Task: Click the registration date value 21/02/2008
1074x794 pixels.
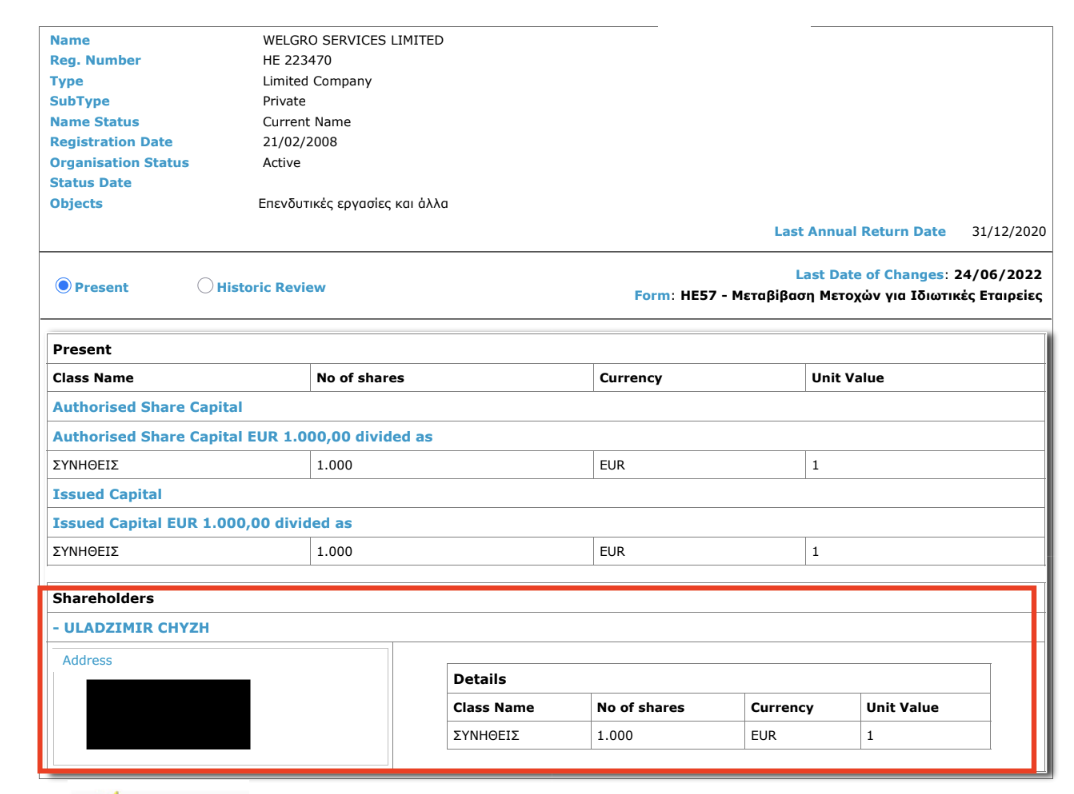Action: 293,142
